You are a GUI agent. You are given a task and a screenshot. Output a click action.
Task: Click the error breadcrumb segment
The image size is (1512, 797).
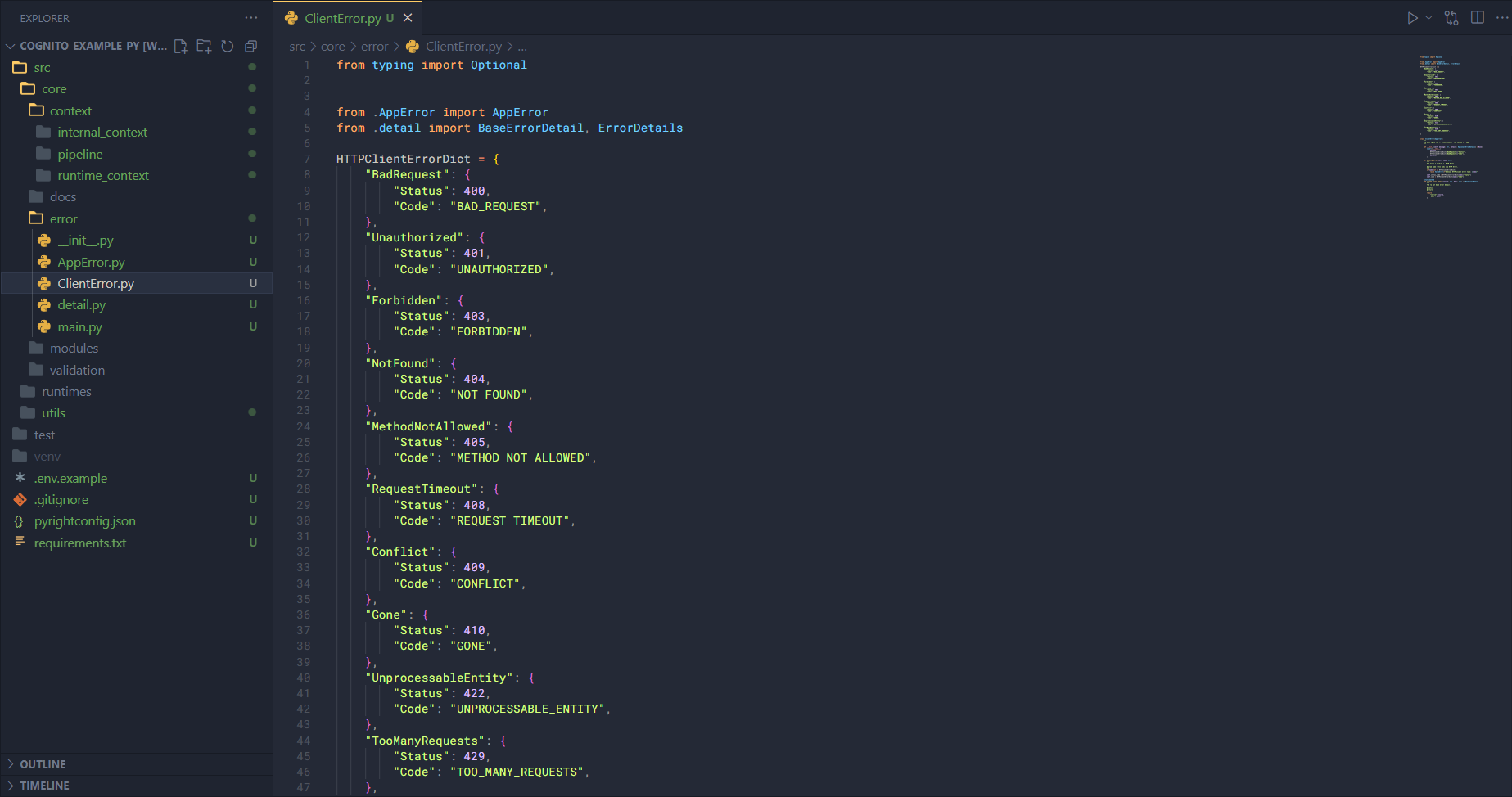point(374,47)
